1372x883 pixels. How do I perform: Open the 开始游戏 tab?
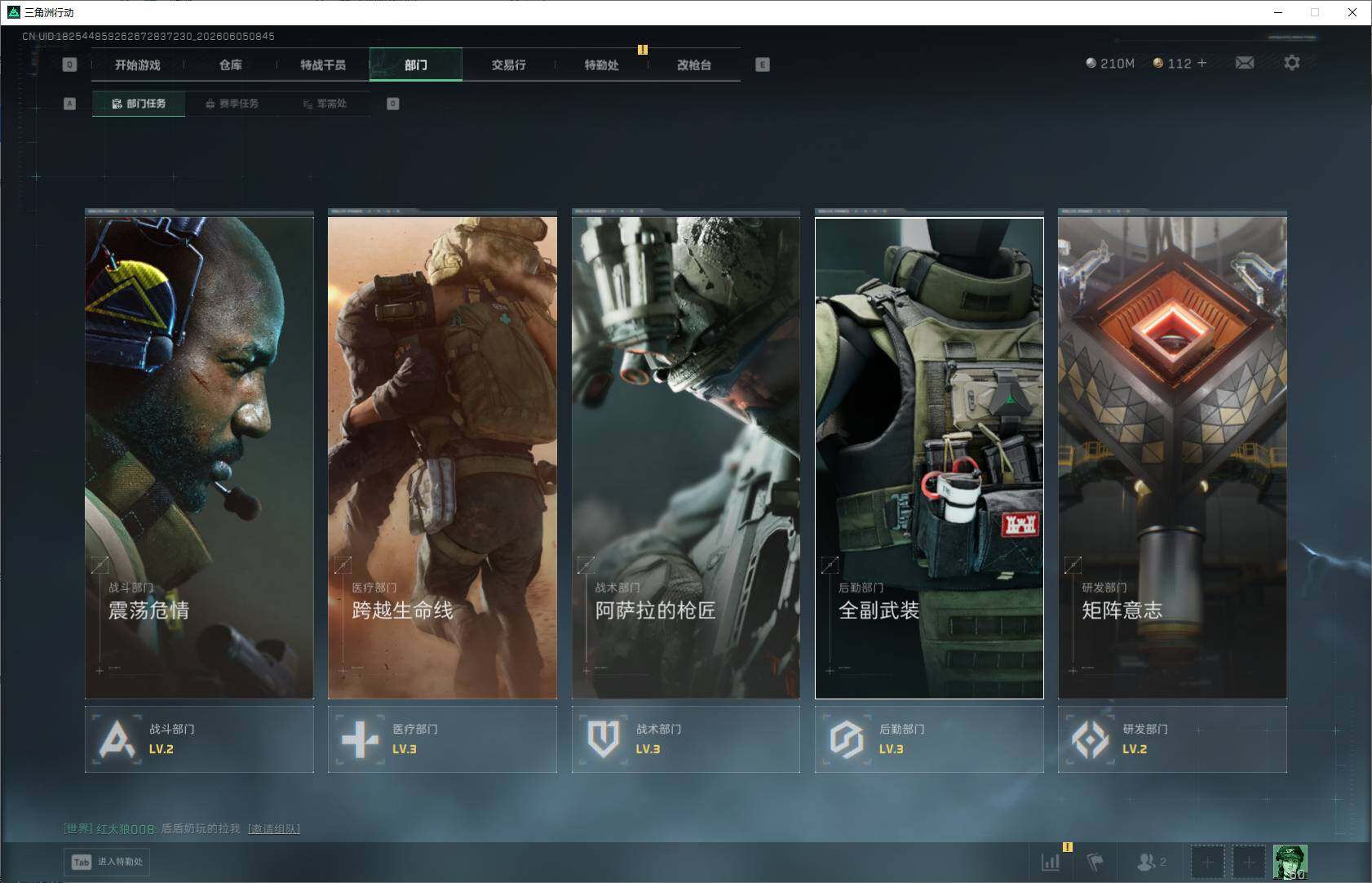(x=137, y=64)
